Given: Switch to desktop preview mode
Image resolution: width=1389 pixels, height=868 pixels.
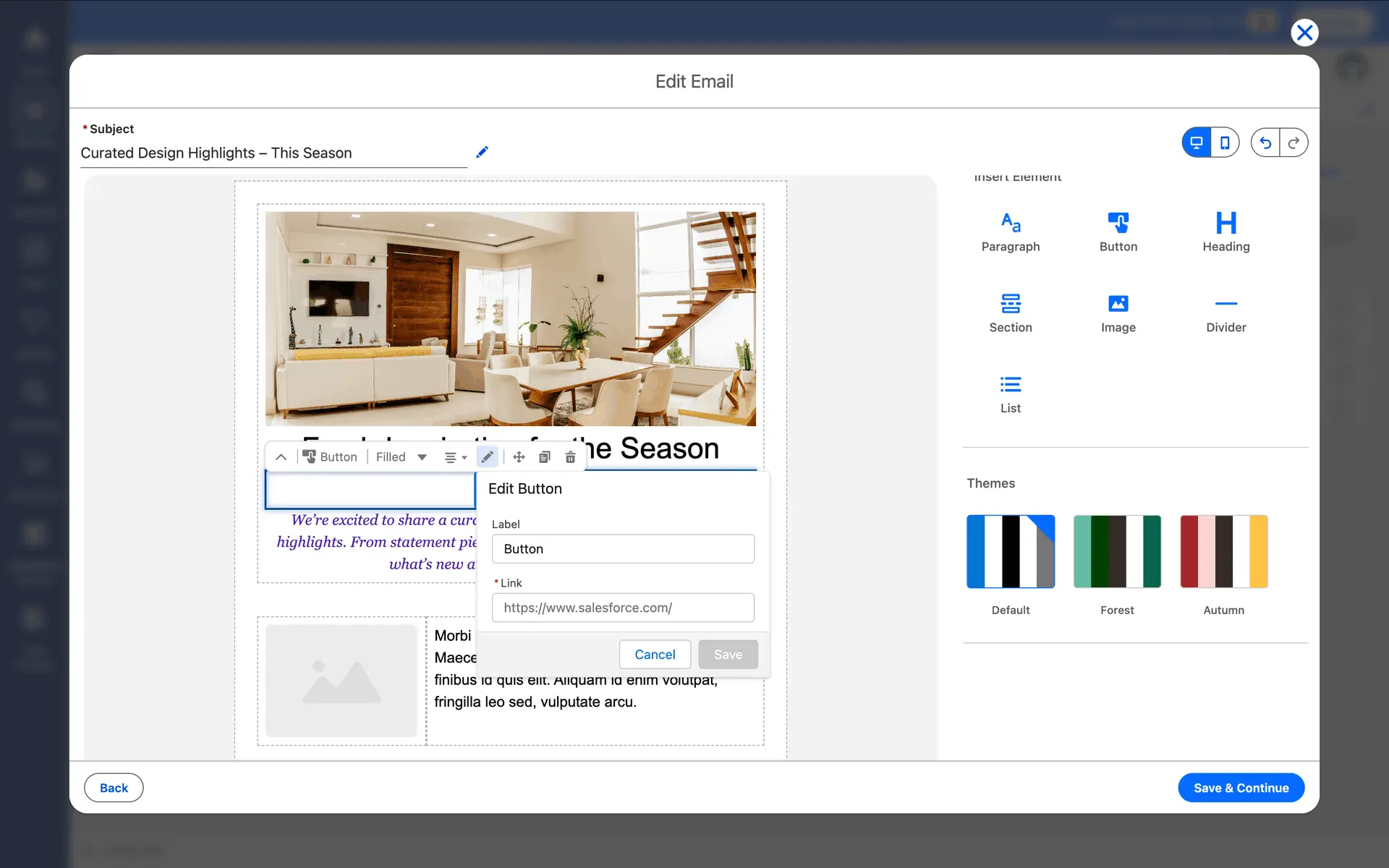Looking at the screenshot, I should point(1197,142).
